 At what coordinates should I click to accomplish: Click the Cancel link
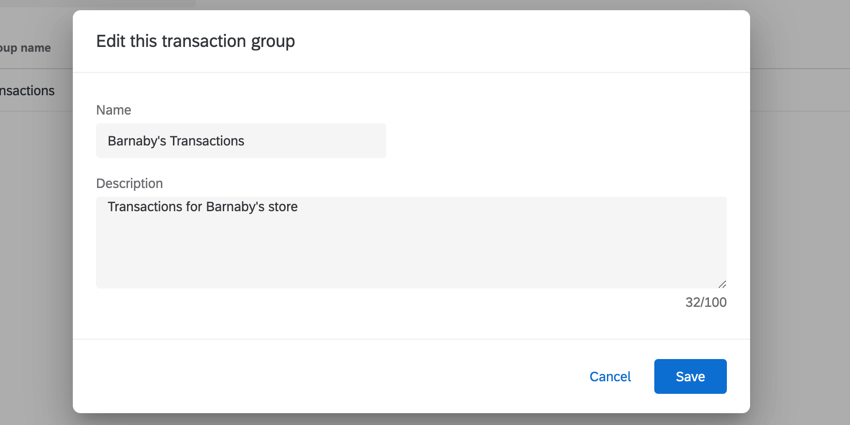(x=610, y=377)
